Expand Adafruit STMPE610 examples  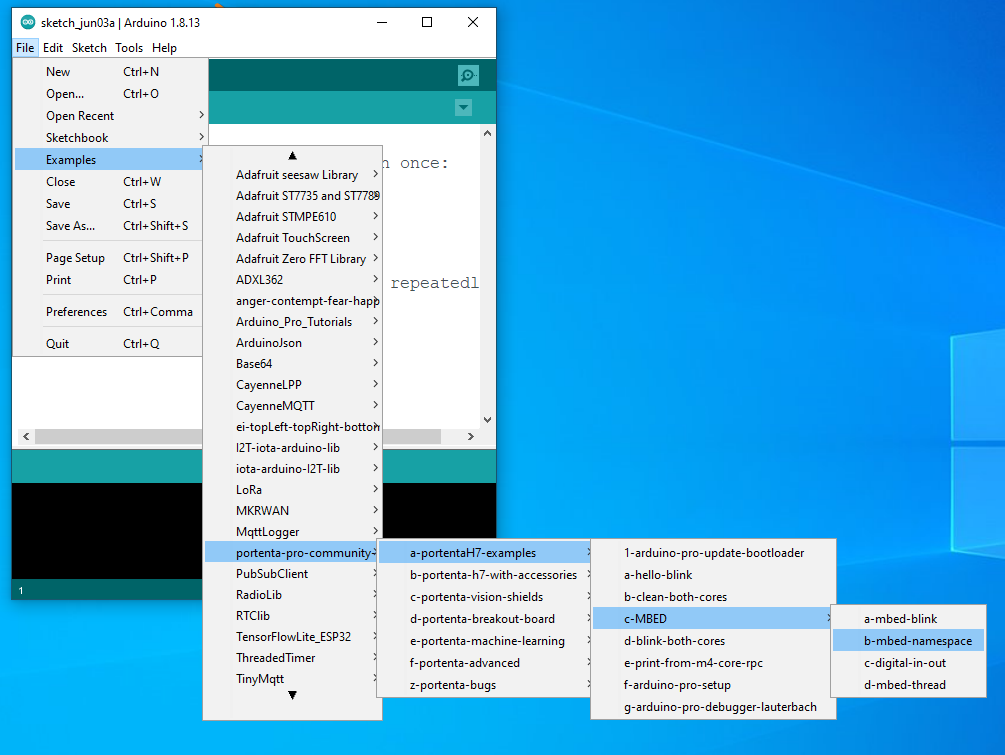tap(292, 217)
